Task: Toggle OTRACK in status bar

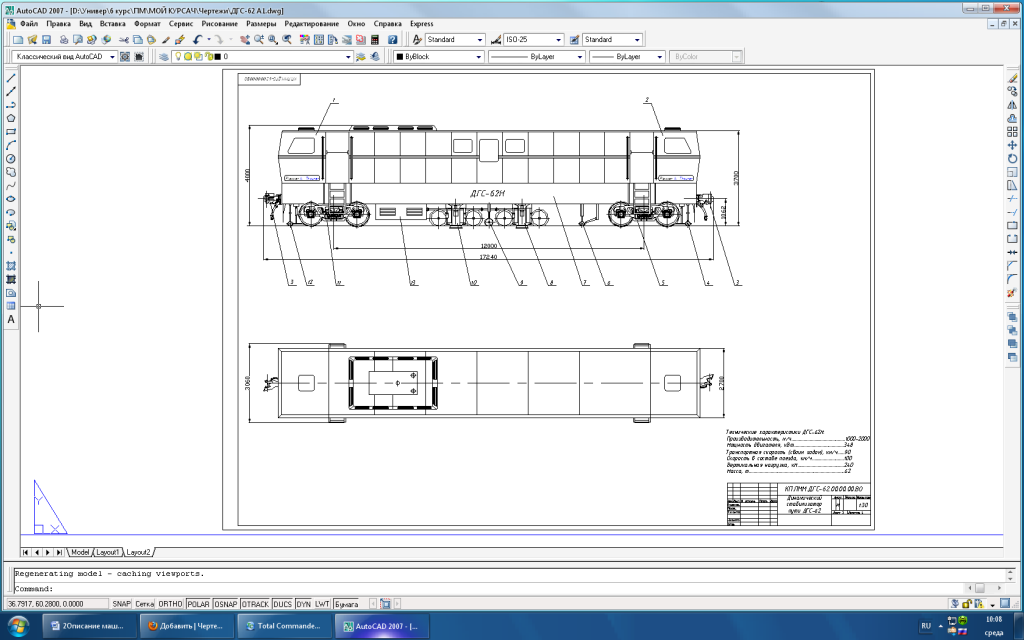Action: coord(255,604)
